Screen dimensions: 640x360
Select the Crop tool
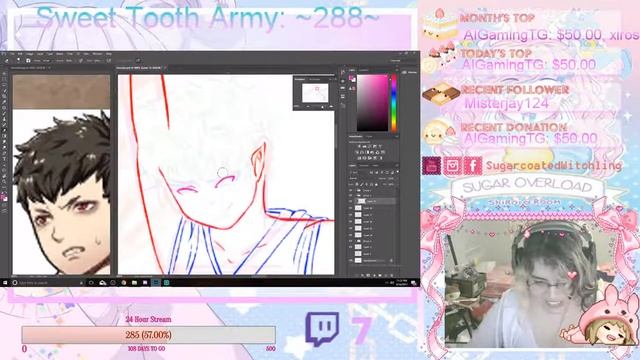[x=4, y=96]
